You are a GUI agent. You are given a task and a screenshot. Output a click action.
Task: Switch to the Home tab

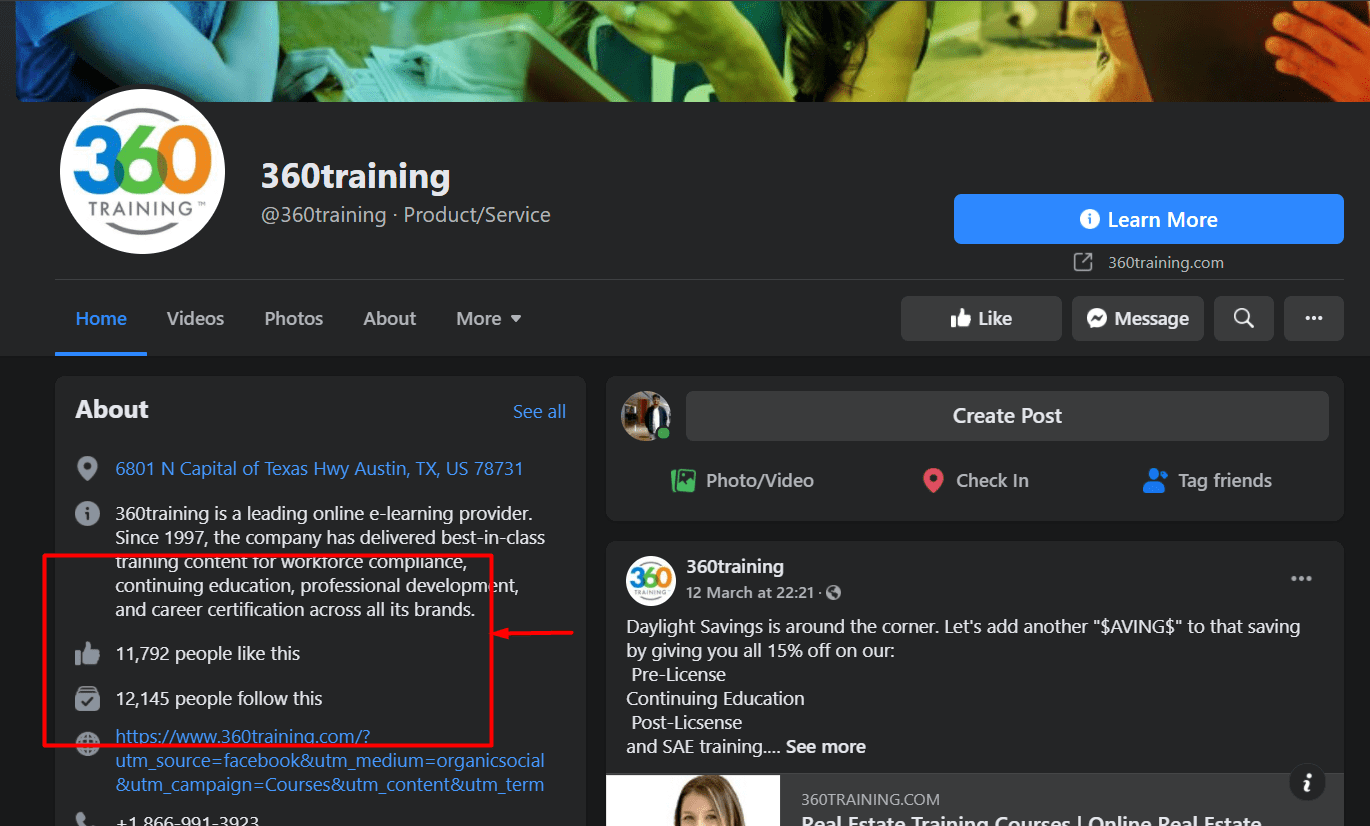101,319
